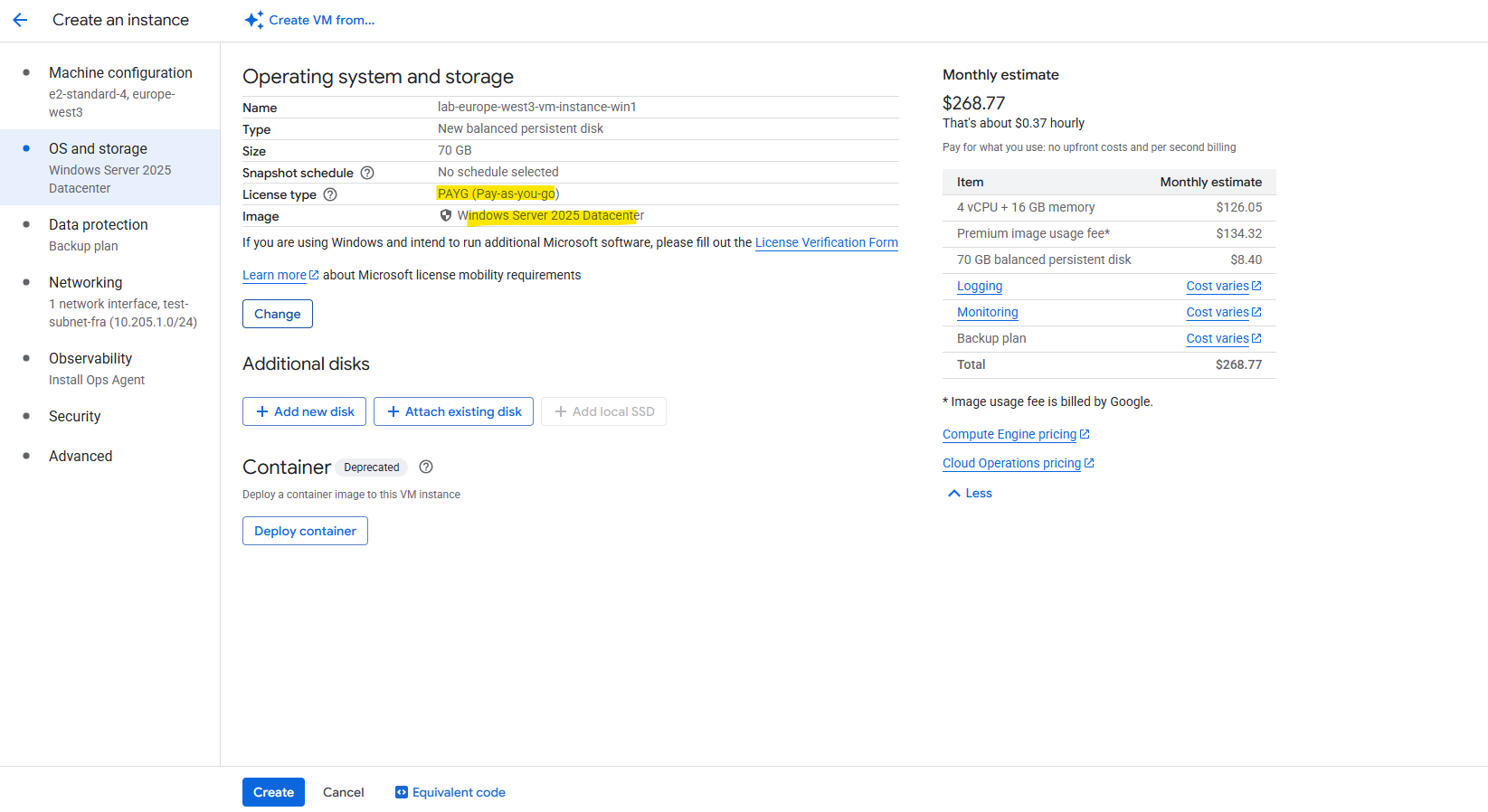Switch to Observability section
Screen dimensions: 1488x812
coord(109,368)
